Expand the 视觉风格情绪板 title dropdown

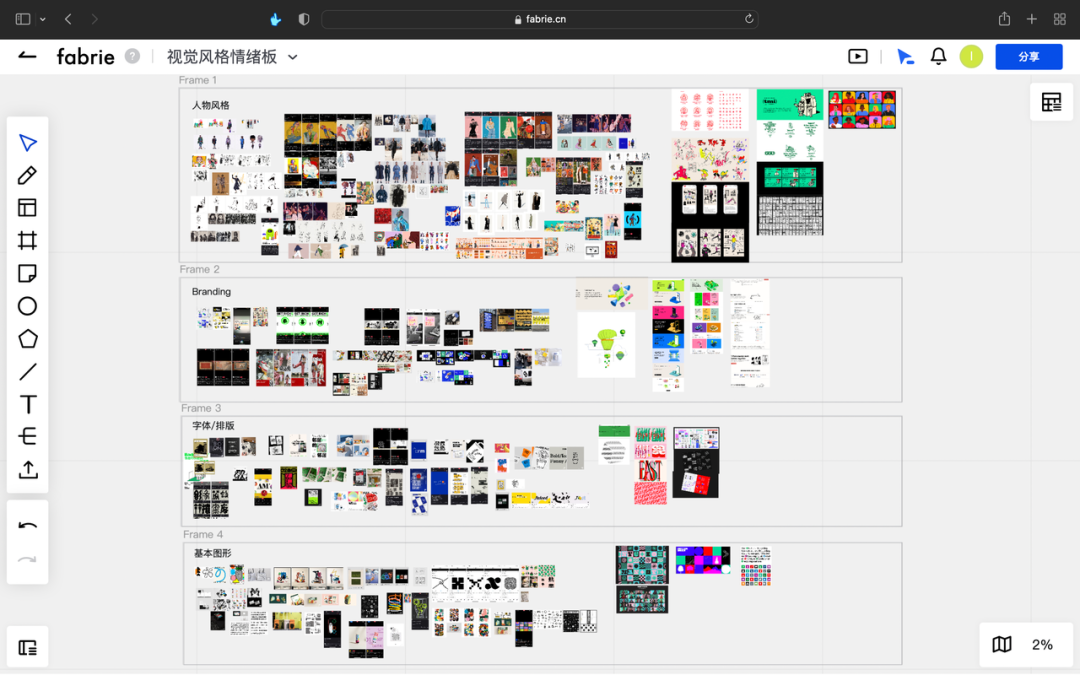click(293, 57)
